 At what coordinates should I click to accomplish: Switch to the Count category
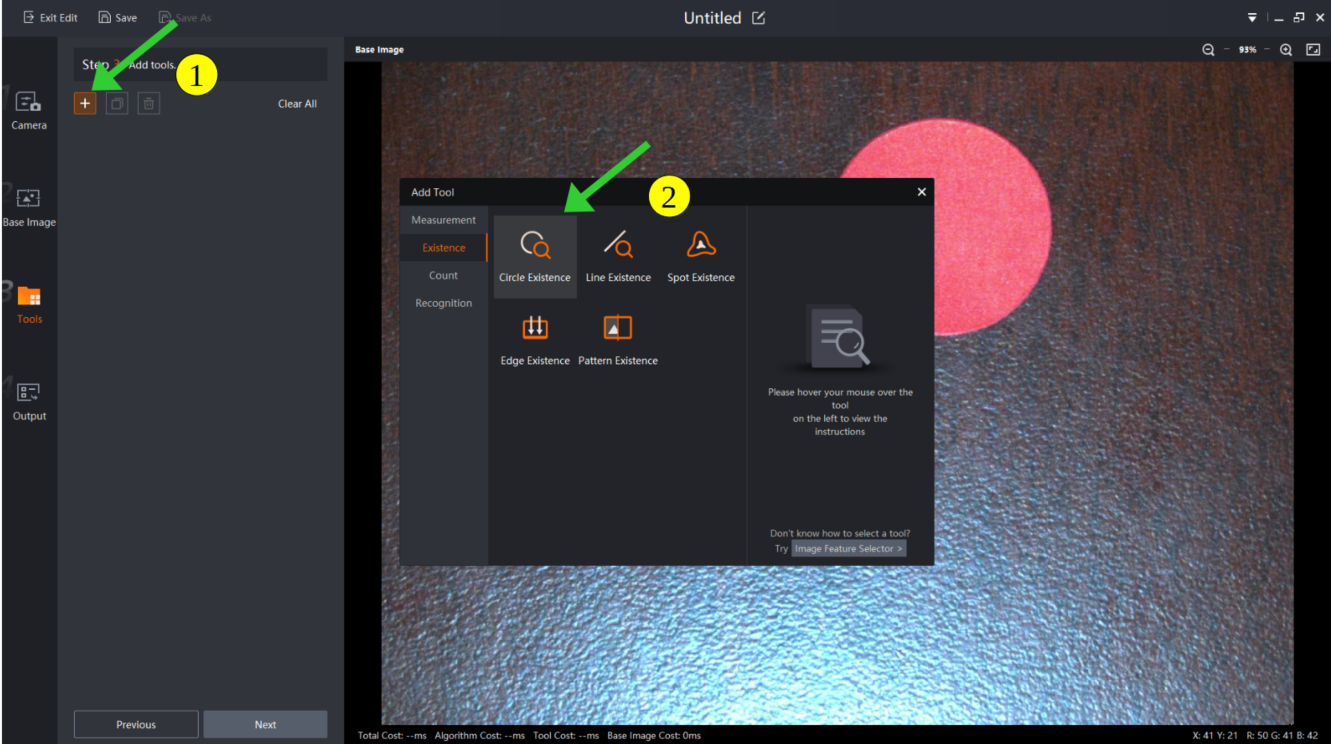pyautogui.click(x=443, y=275)
